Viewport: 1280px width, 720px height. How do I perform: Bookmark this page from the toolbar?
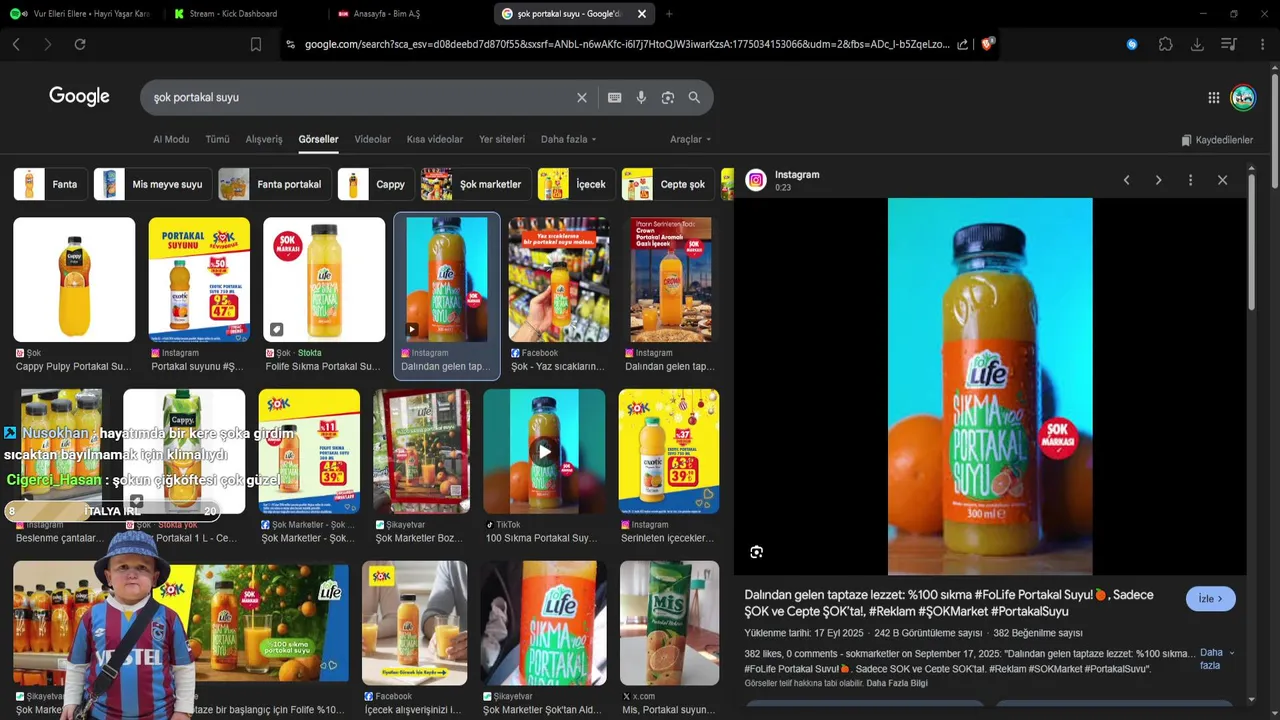click(x=256, y=44)
